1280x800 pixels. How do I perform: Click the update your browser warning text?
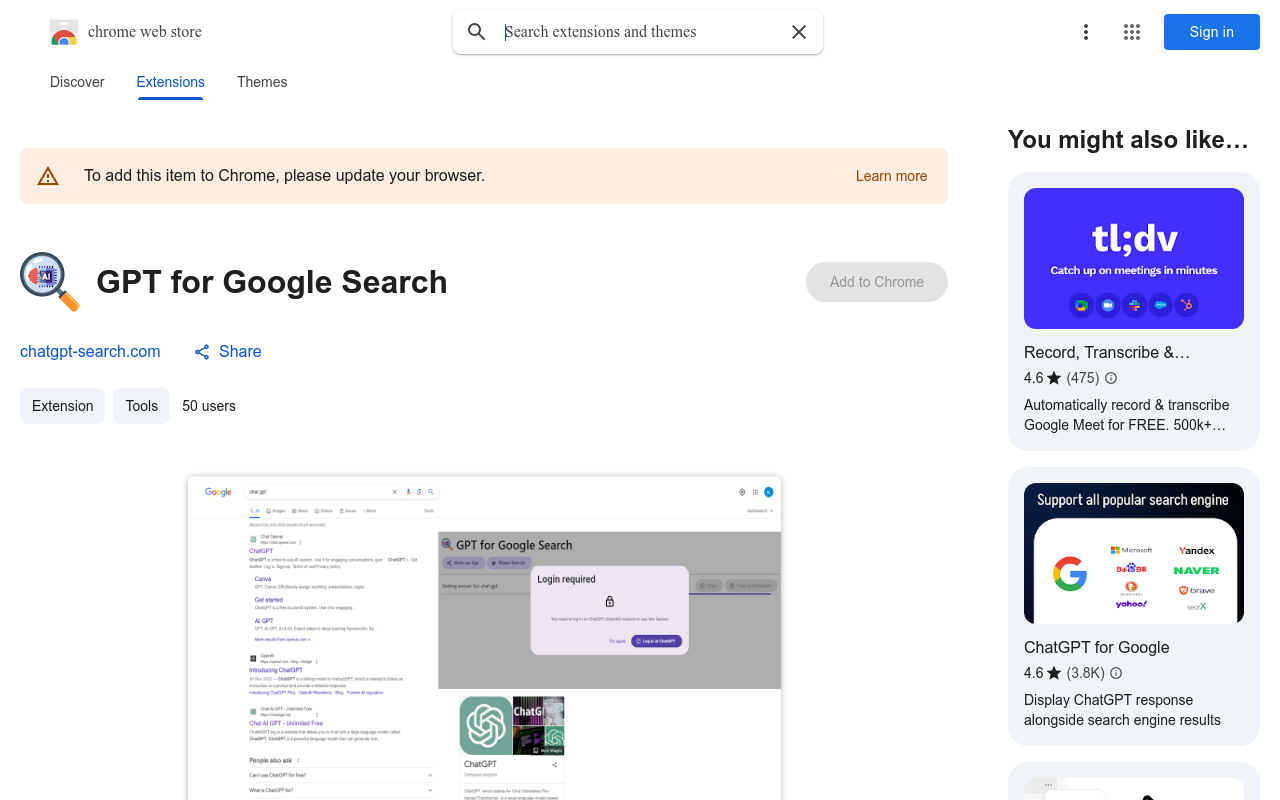(284, 176)
